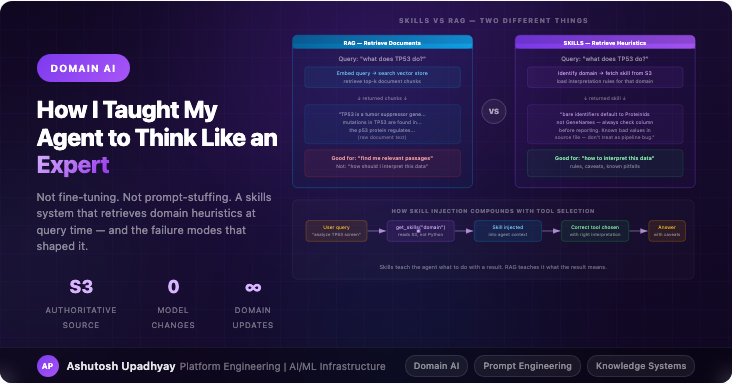Click the Correct tool chosen flow step

[x=595, y=231]
